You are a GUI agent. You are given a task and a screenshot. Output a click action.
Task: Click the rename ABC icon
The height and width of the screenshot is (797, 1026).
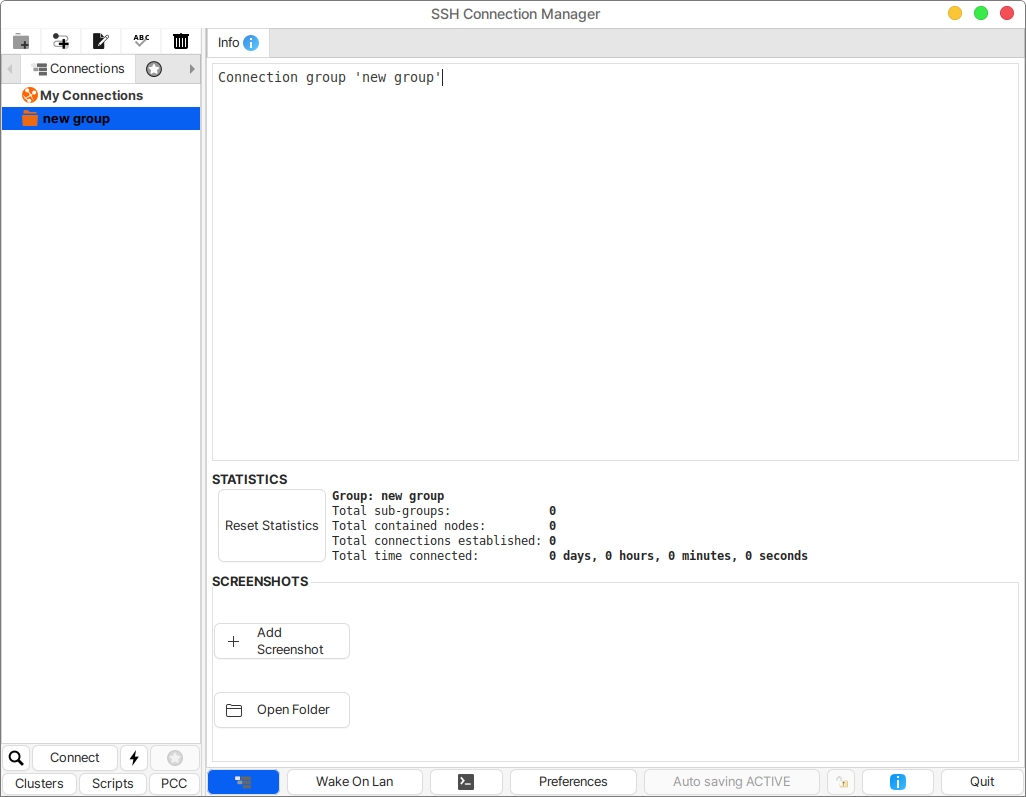[x=141, y=41]
